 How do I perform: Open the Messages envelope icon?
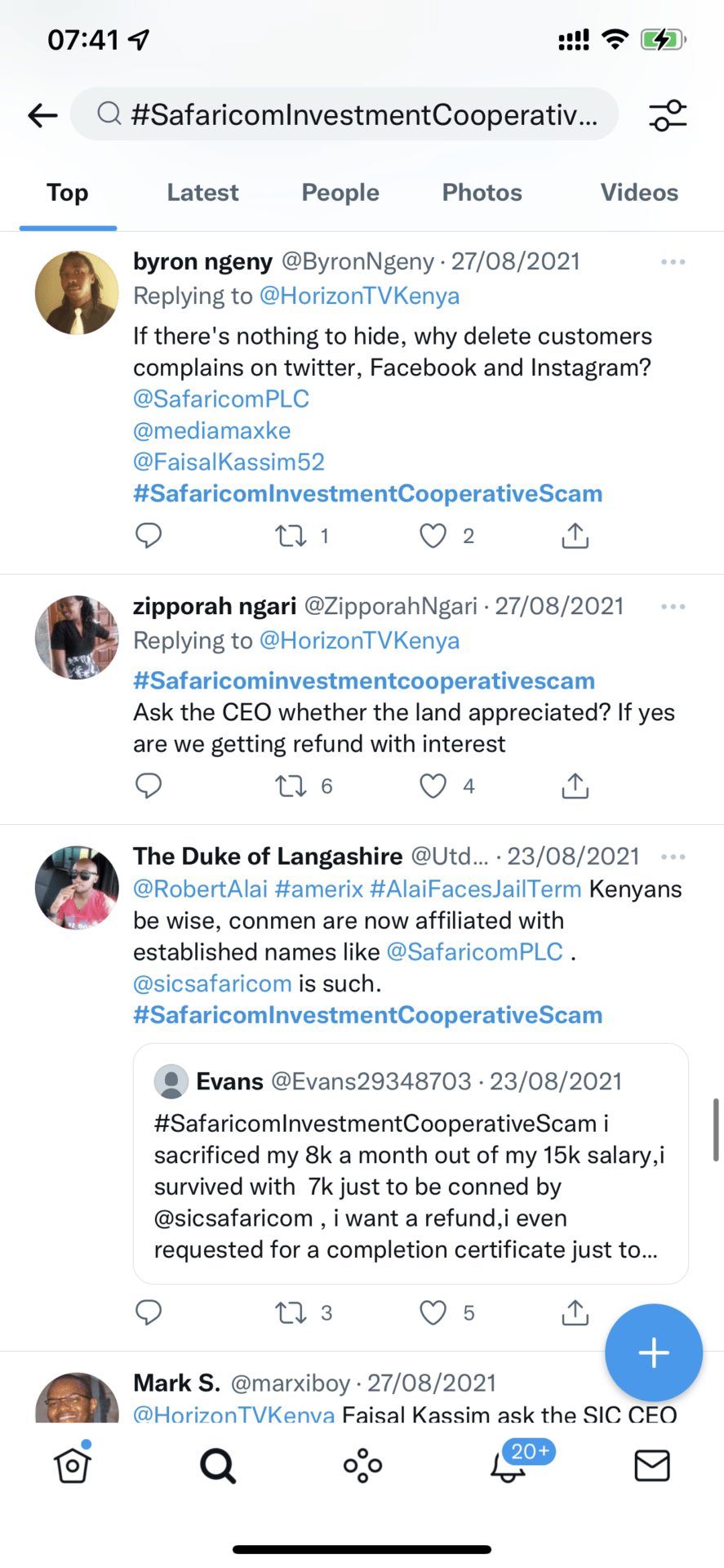tap(652, 1466)
